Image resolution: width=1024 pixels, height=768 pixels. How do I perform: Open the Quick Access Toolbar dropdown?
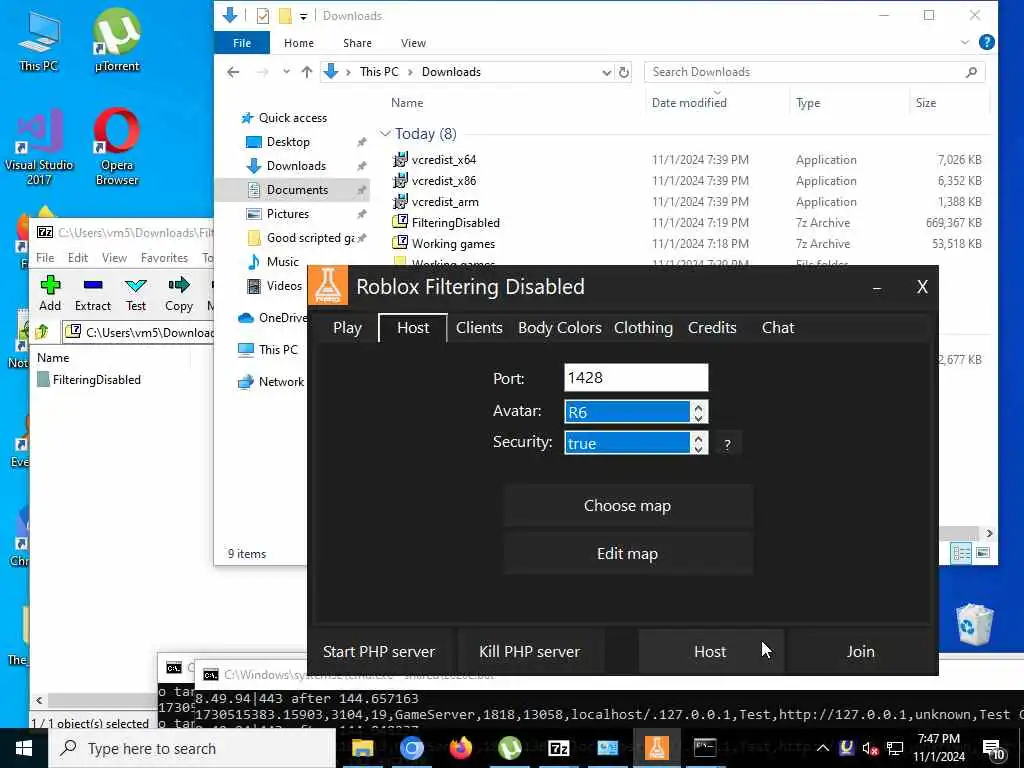[x=304, y=16]
